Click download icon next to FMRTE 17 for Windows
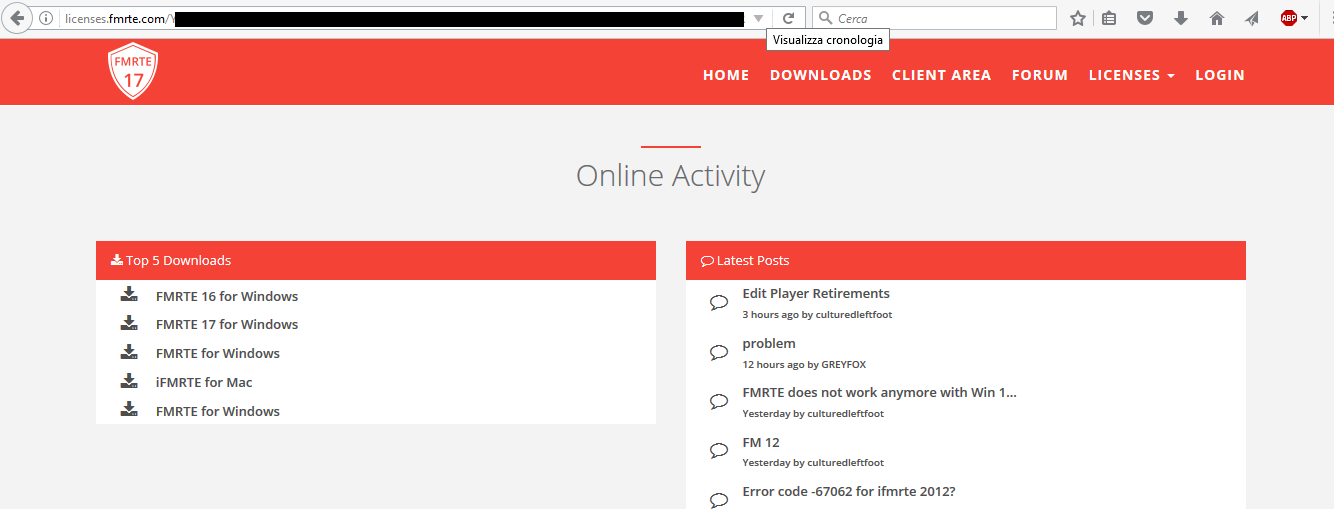 [129, 323]
